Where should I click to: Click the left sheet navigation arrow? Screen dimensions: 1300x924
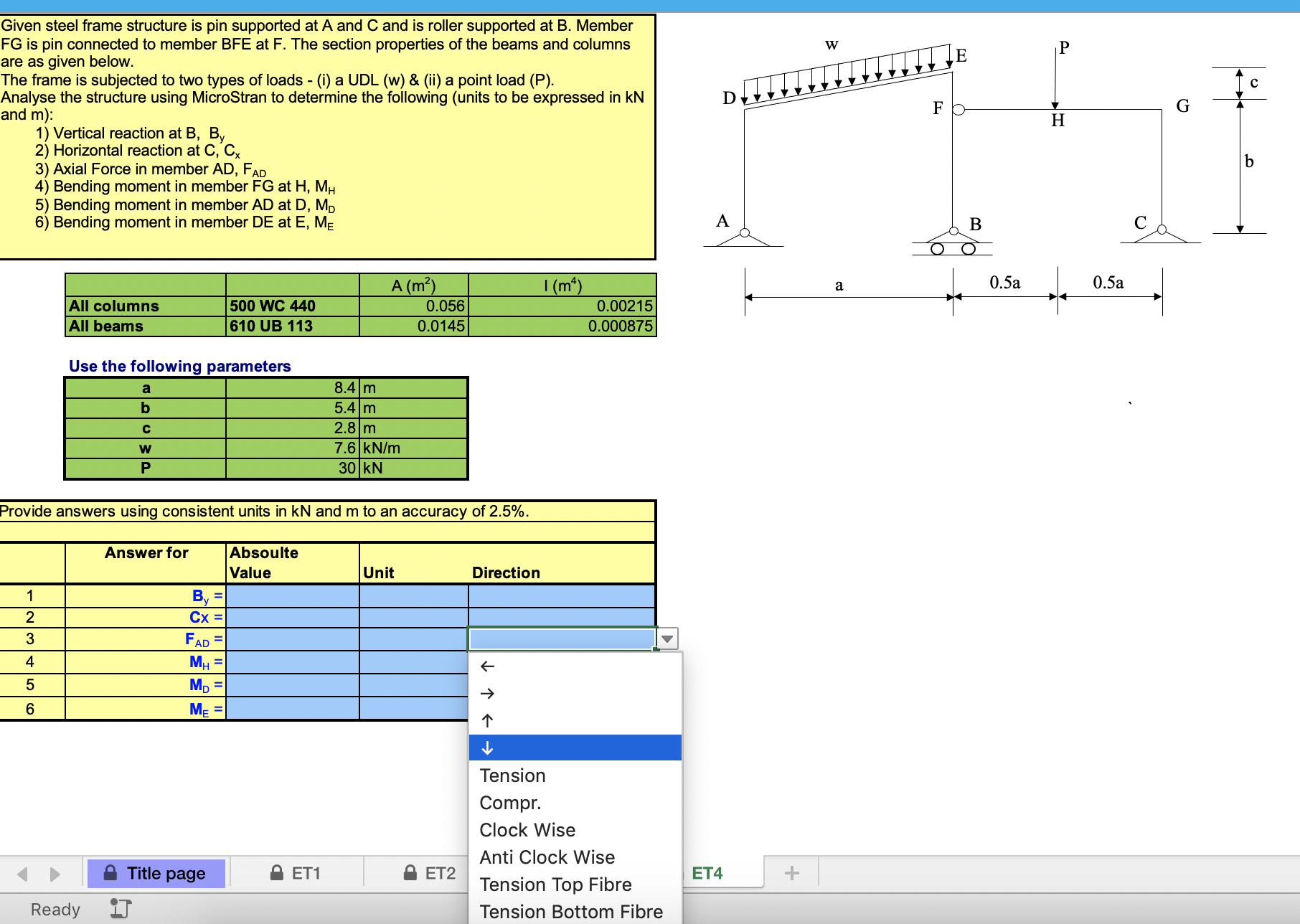click(x=24, y=872)
